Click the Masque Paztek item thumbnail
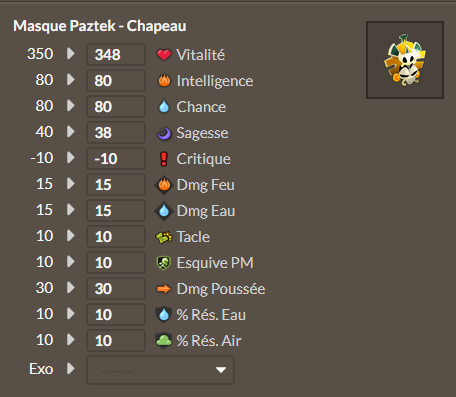The height and width of the screenshot is (397, 456). (x=405, y=60)
